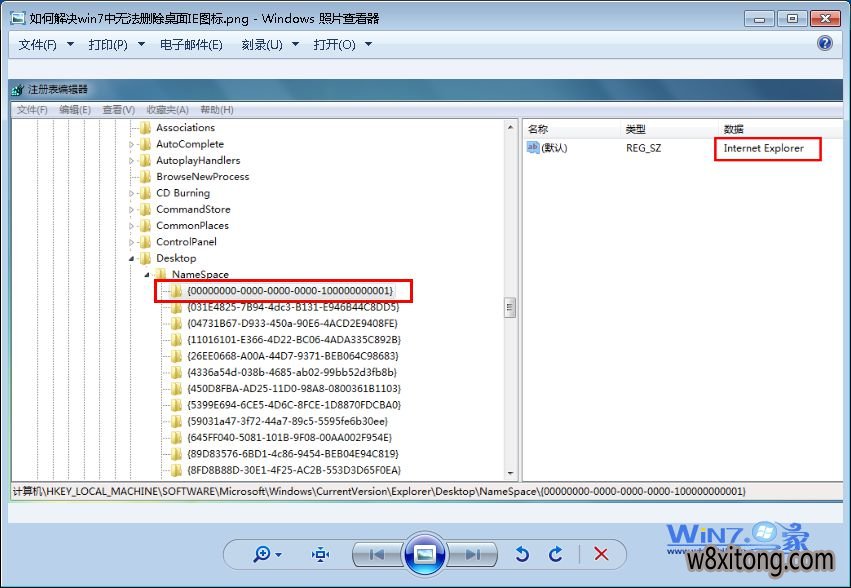Delete the photo using the red X icon
851x588 pixels.
(x=600, y=554)
